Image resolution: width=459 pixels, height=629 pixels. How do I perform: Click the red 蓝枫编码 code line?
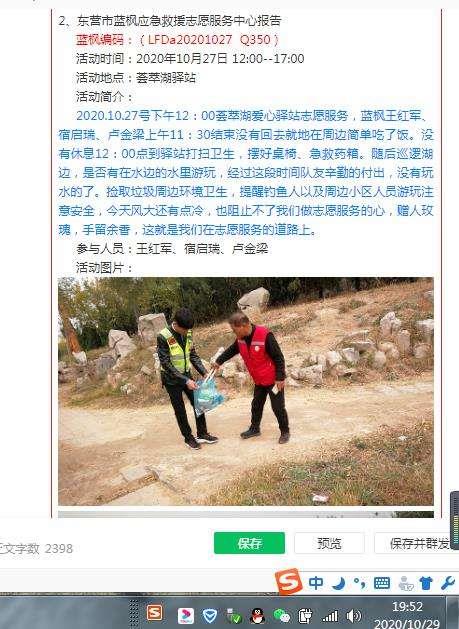[x=177, y=39]
